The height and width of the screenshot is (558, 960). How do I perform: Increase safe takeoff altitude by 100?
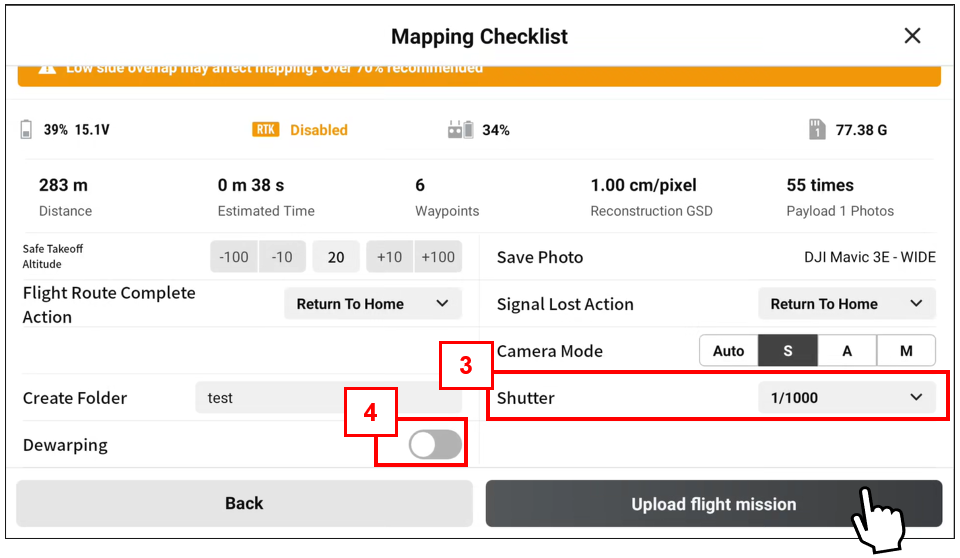coord(438,257)
